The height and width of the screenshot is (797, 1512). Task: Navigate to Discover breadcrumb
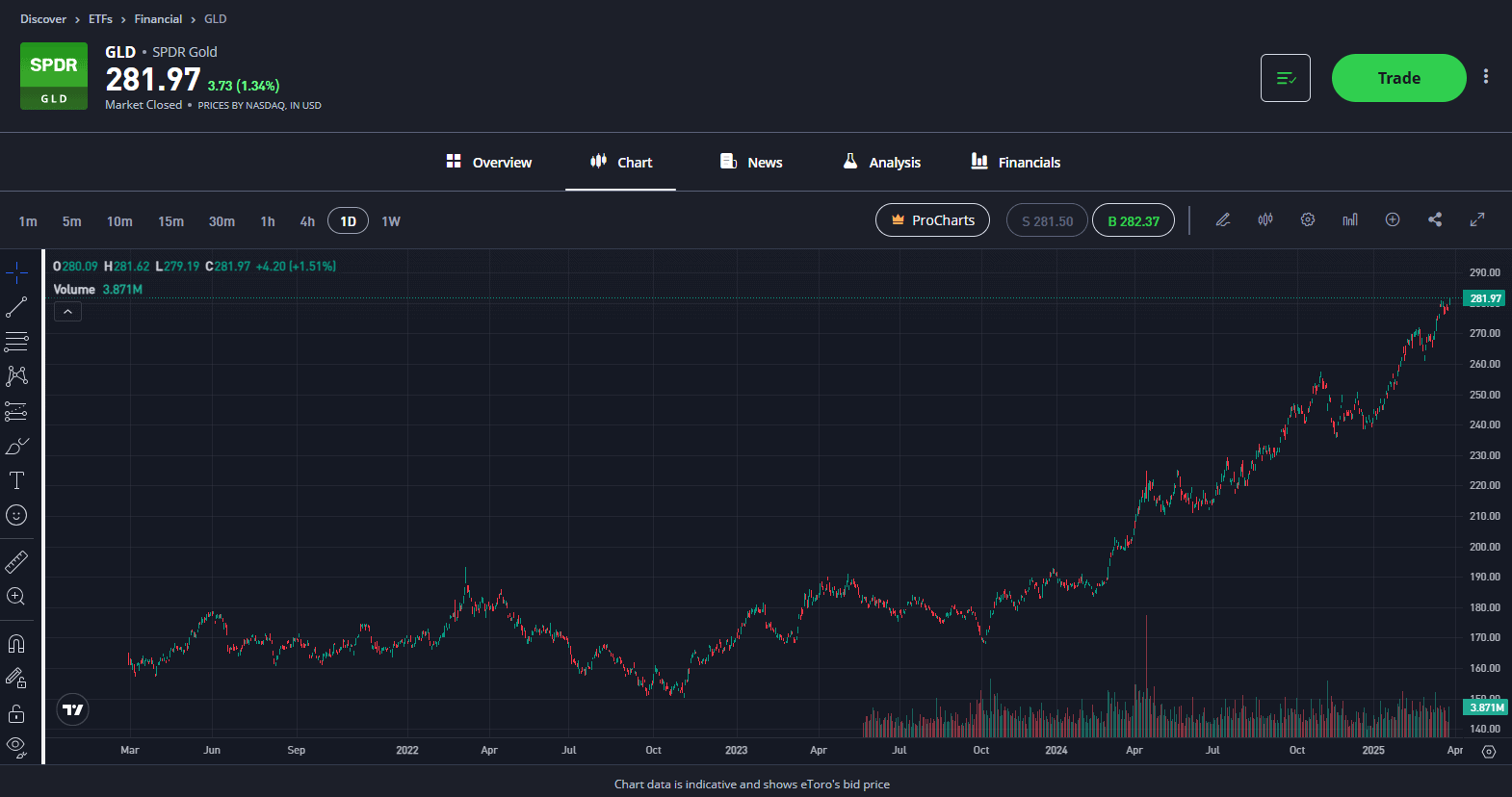(x=43, y=19)
